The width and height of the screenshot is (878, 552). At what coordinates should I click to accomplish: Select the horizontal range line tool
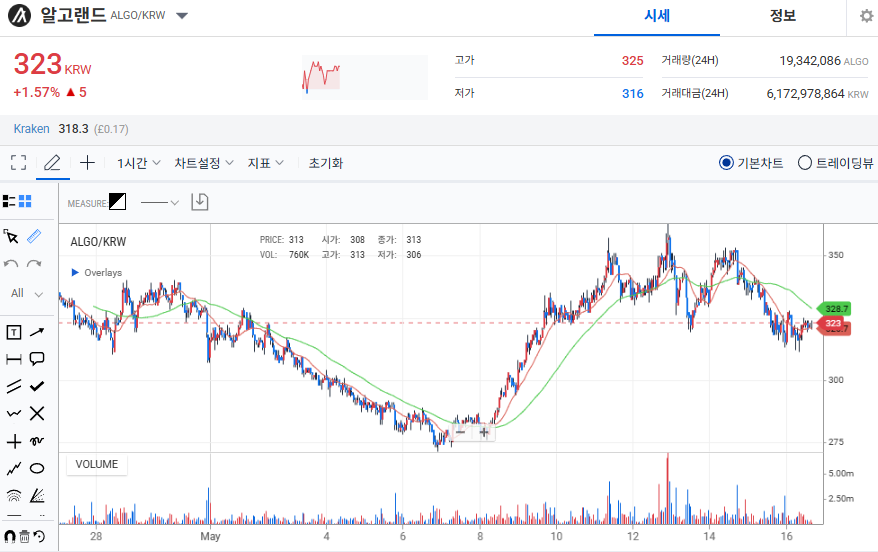[x=14, y=359]
